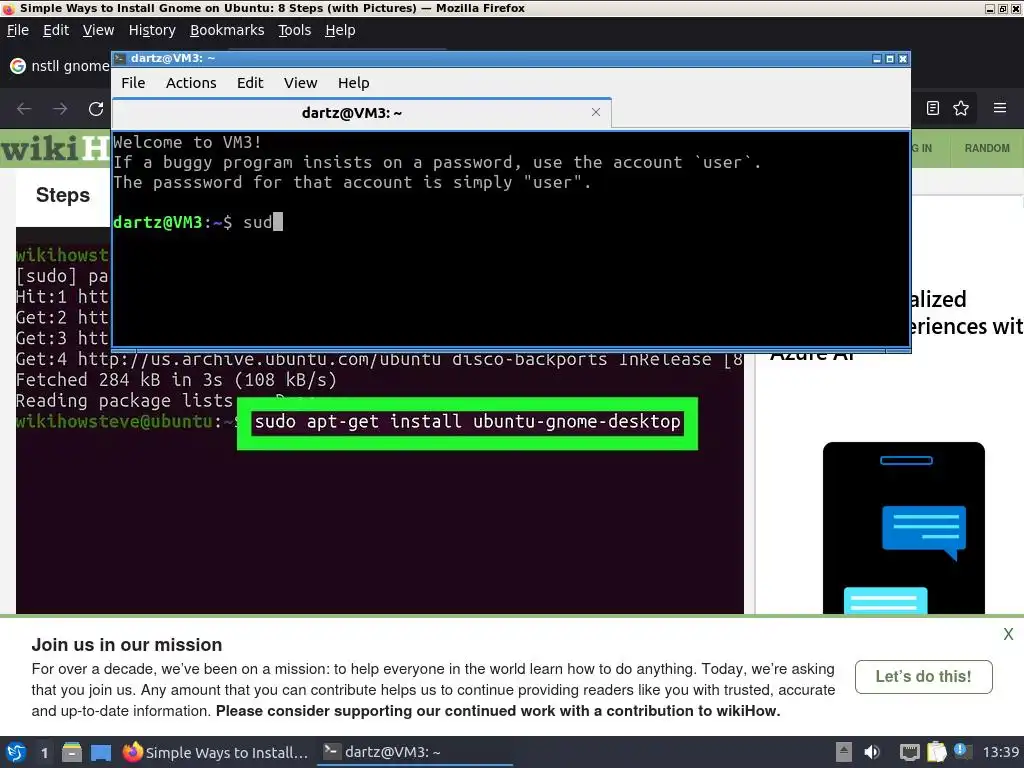Click 'Join us in our mission' heading
Screen dimensions: 1024x768
point(127,645)
